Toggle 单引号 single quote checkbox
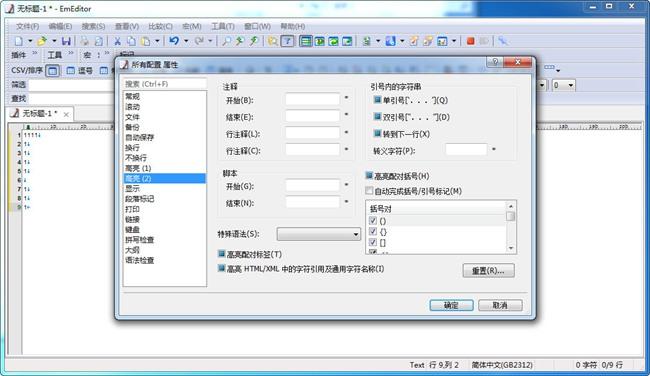Image resolution: width=650 pixels, height=376 pixels. click(x=377, y=100)
